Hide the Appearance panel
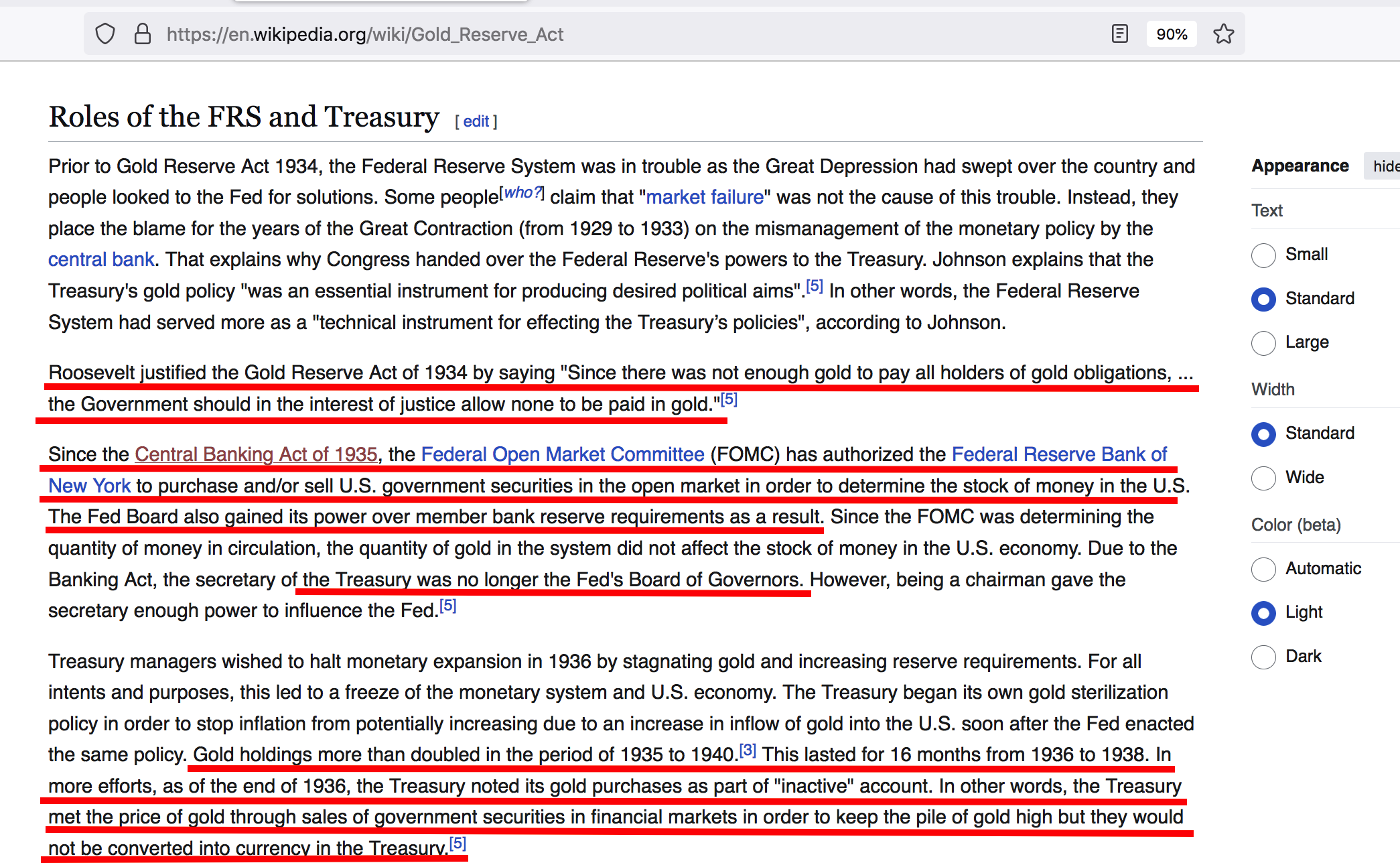The image size is (1400, 863). pyautogui.click(x=1384, y=166)
